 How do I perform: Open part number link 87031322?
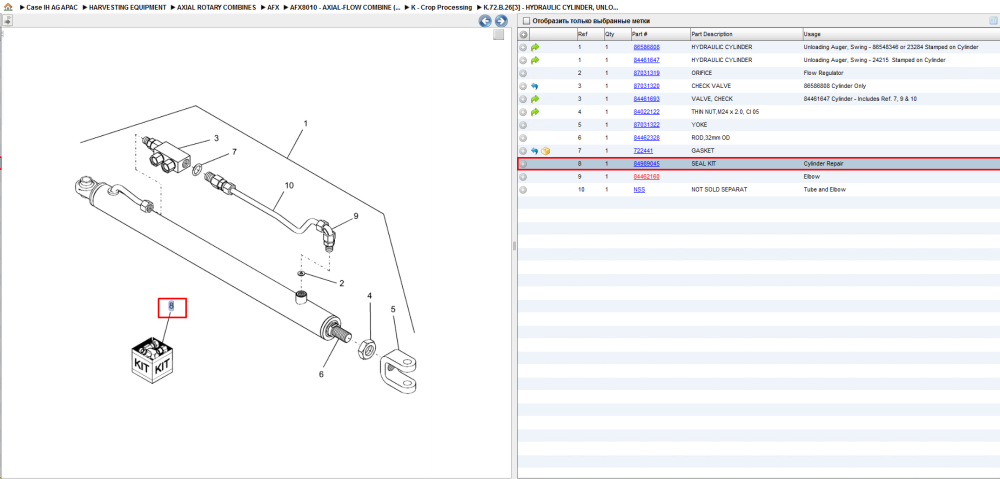[x=646, y=125]
